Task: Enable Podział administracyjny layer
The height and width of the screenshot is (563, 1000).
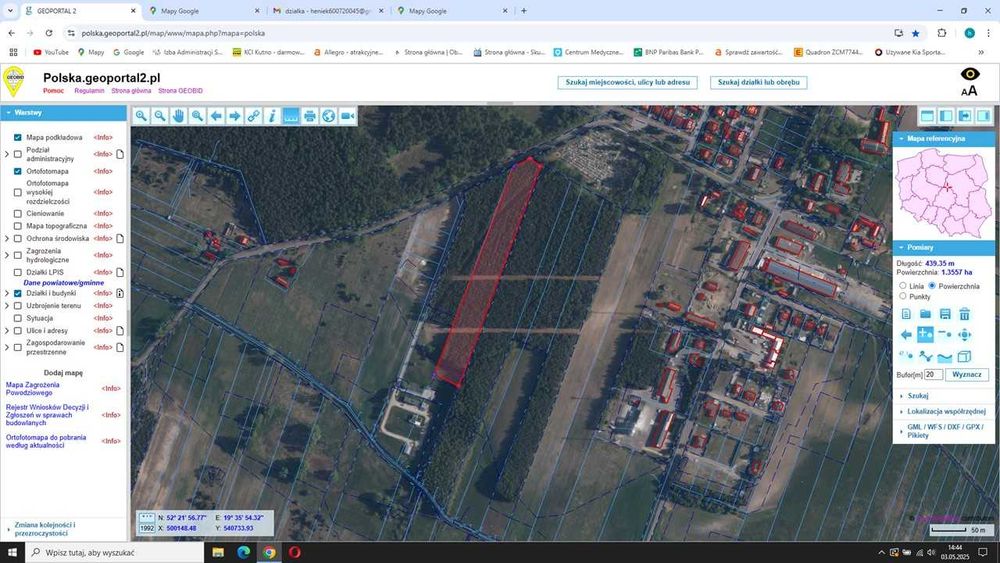Action: [17, 154]
